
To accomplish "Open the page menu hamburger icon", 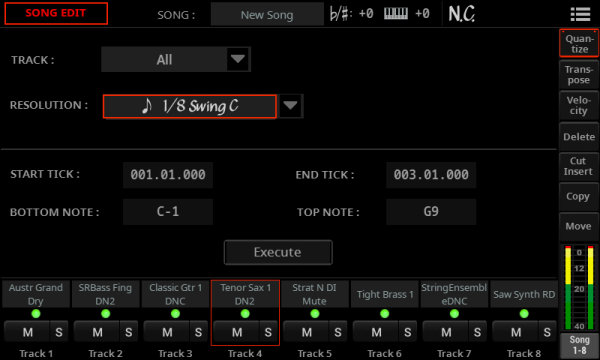I will [580, 14].
